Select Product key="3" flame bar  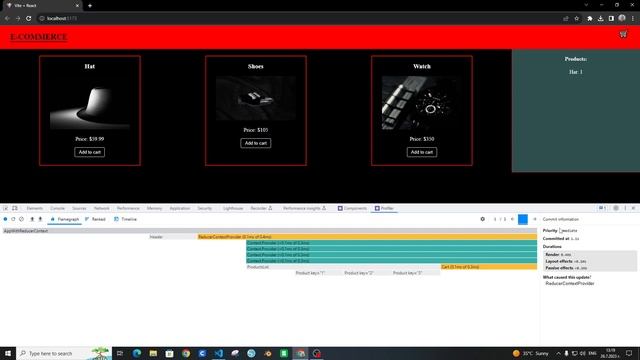(416, 273)
